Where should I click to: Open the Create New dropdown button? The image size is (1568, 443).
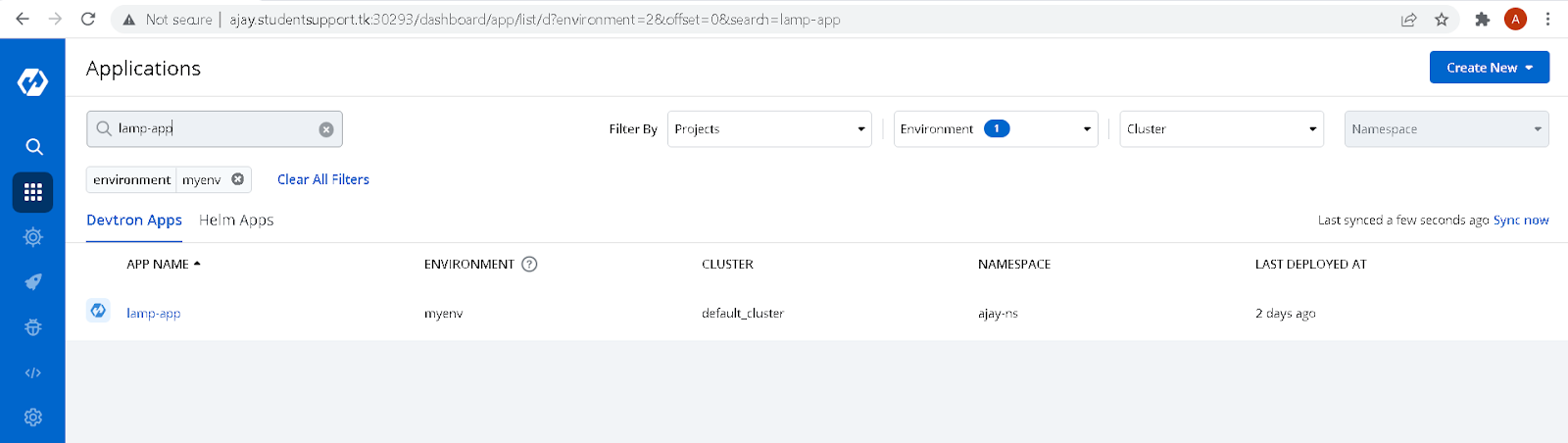(1490, 68)
